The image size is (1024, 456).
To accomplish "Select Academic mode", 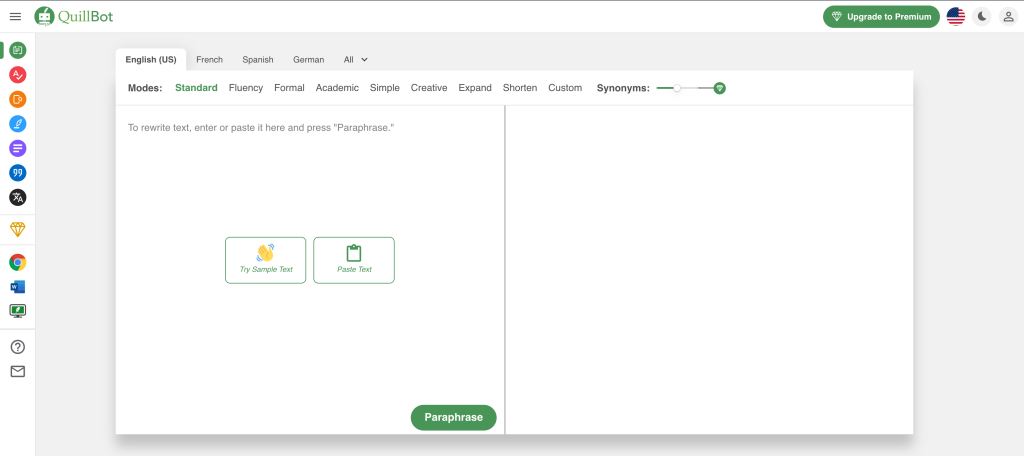I will coord(337,88).
